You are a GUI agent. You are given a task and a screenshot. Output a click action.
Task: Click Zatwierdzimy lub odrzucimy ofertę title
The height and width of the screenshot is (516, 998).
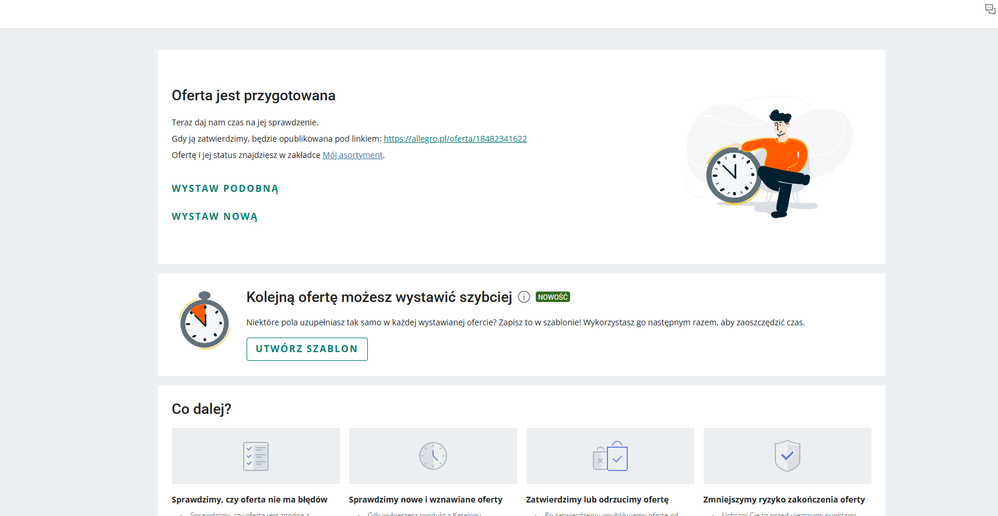point(597,499)
